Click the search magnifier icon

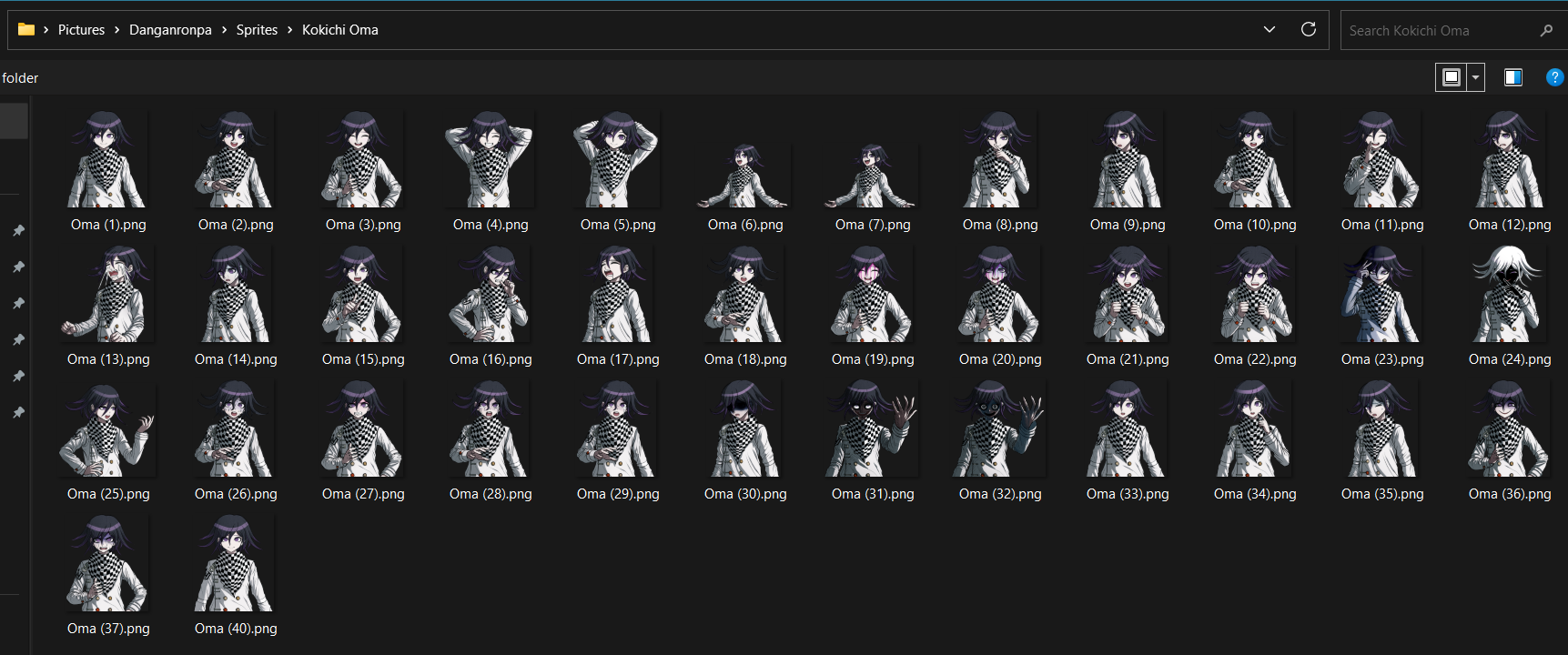(1546, 30)
